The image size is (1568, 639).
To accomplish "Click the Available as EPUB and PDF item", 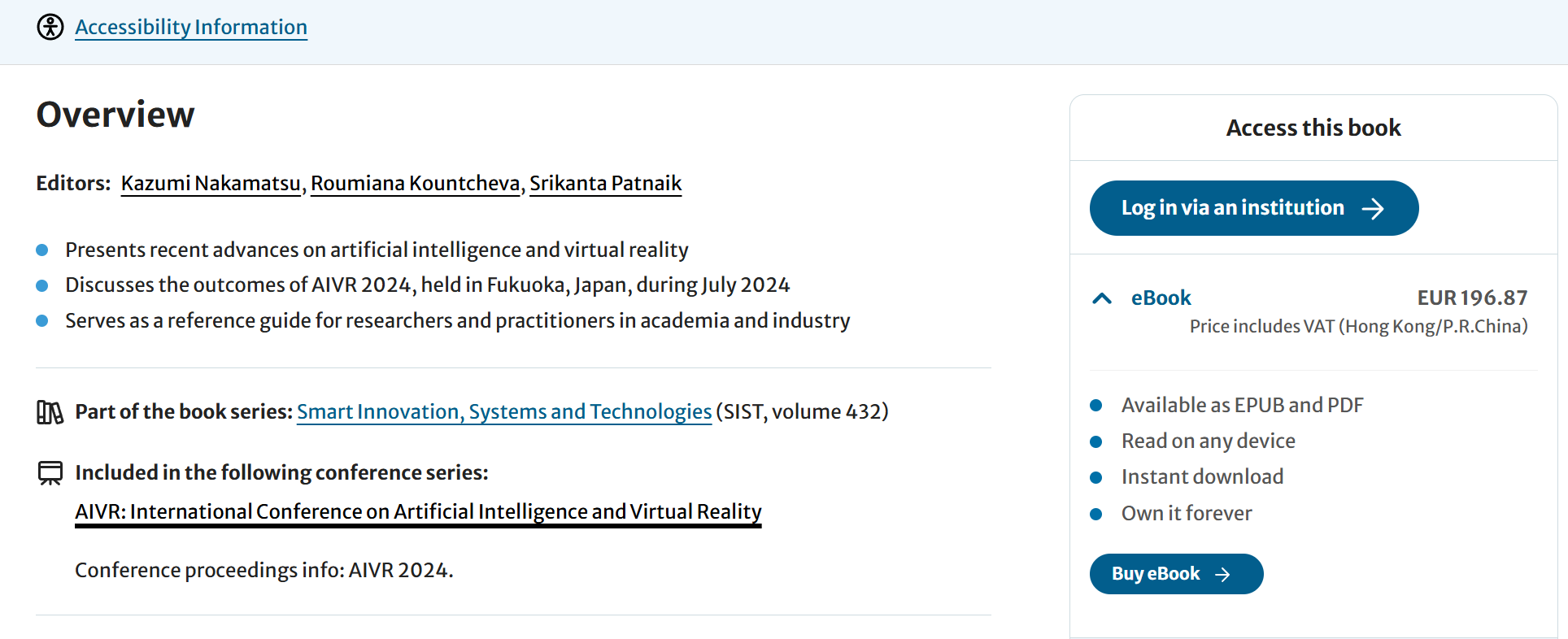I will pos(1242,406).
